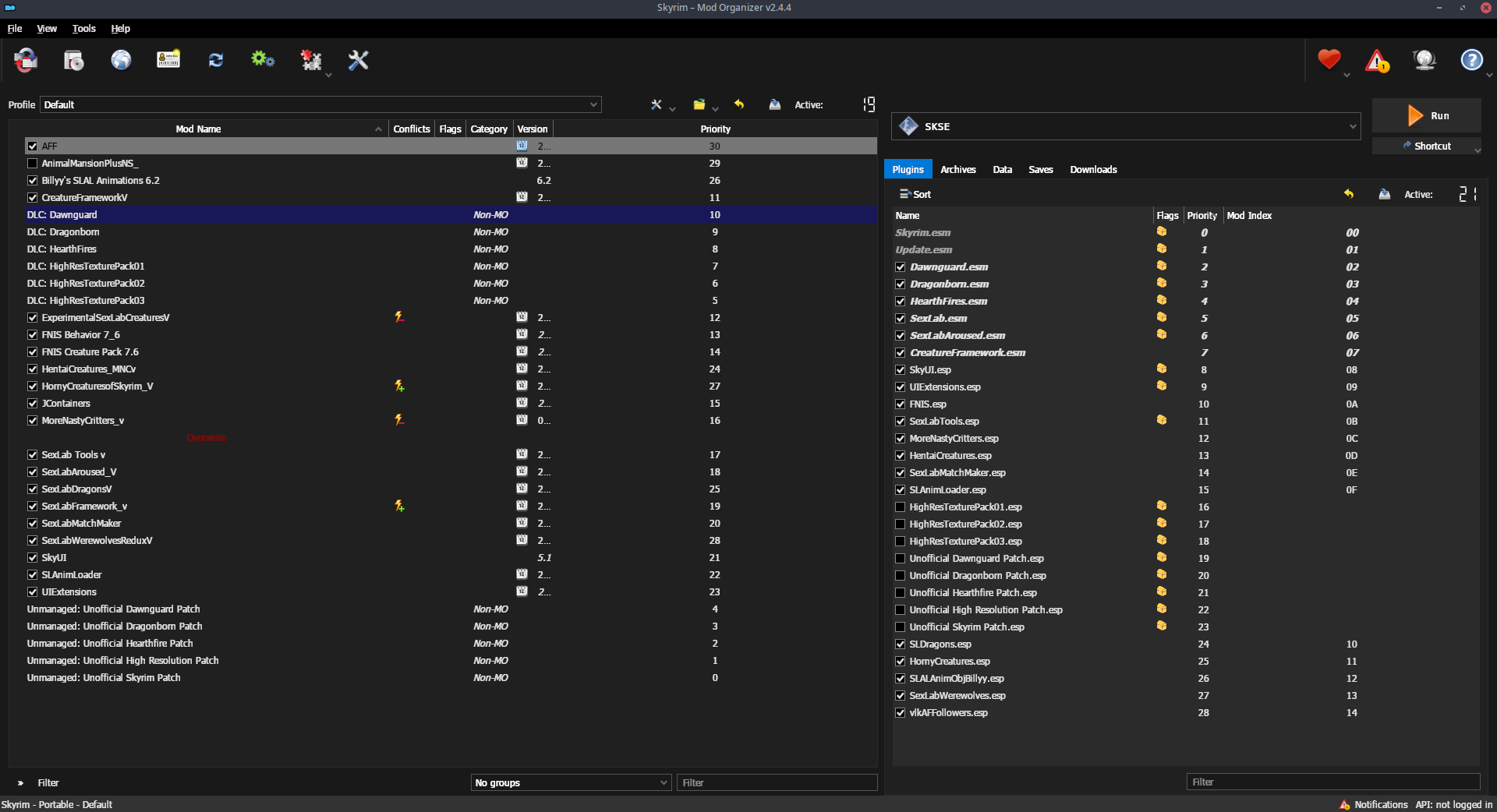Click the blue Refresh arrows icon
This screenshot has height=812, width=1497.
216,60
